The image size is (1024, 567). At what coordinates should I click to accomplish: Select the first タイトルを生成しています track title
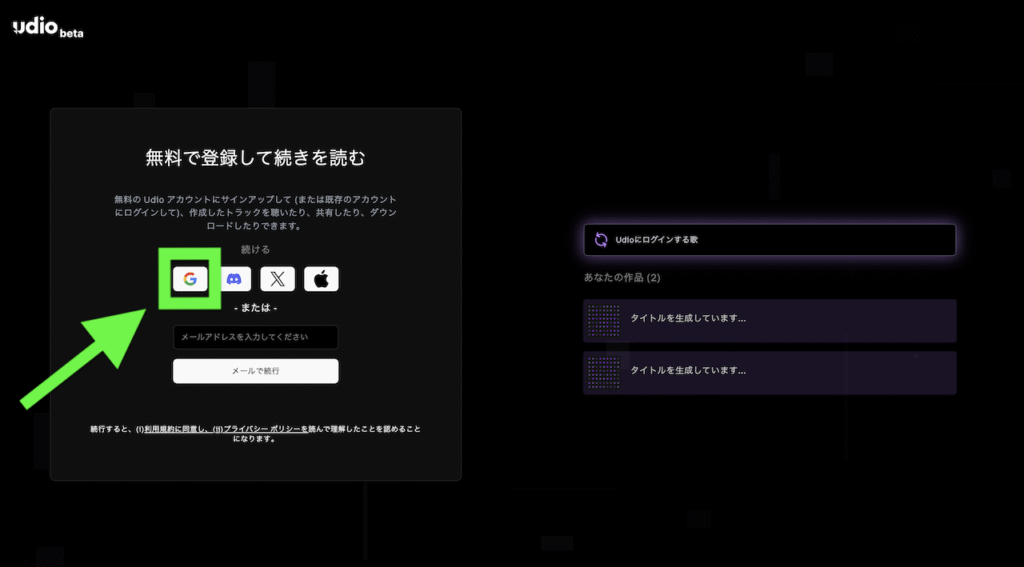point(688,319)
